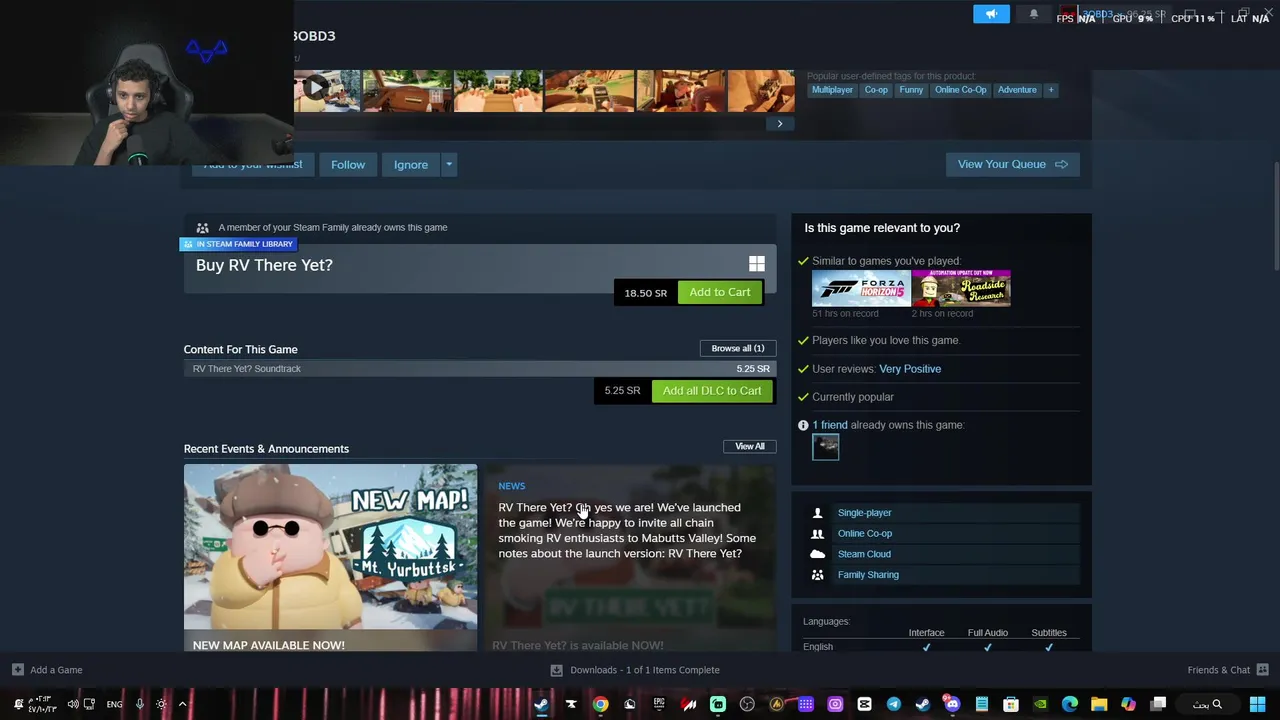
Task: Toggle the taskbar microphone icon
Action: point(140,704)
